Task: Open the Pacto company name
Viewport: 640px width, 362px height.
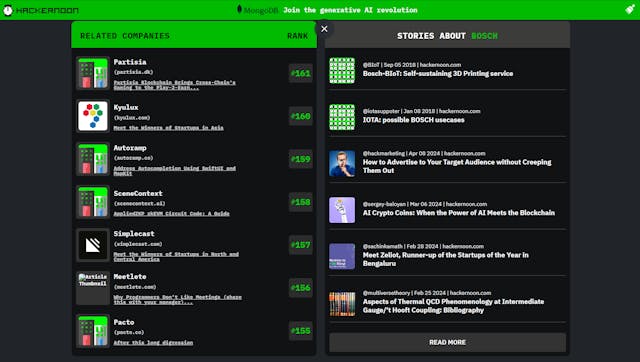Action: [x=124, y=322]
